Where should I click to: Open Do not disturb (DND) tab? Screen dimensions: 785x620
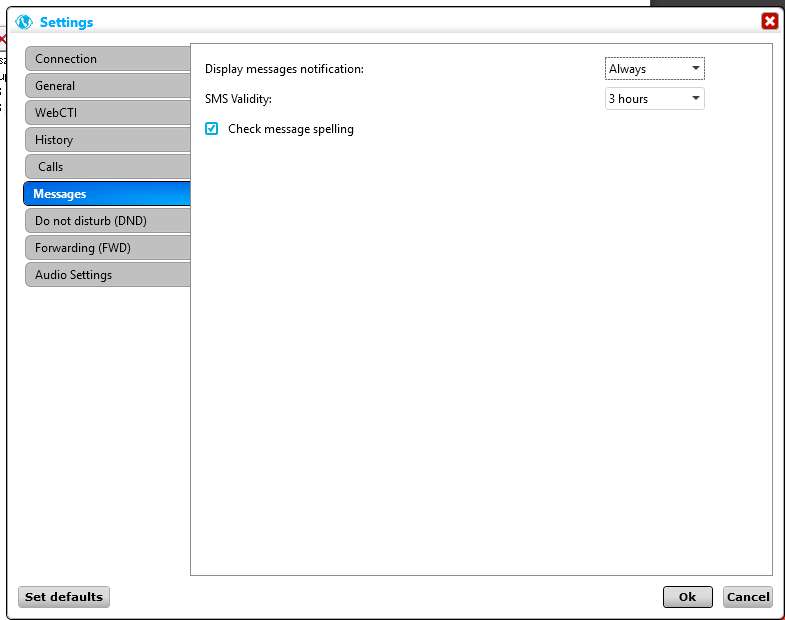click(x=107, y=221)
